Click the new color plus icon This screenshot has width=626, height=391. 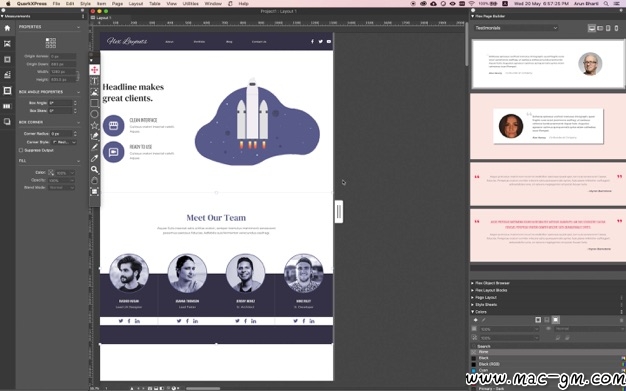coord(475,320)
